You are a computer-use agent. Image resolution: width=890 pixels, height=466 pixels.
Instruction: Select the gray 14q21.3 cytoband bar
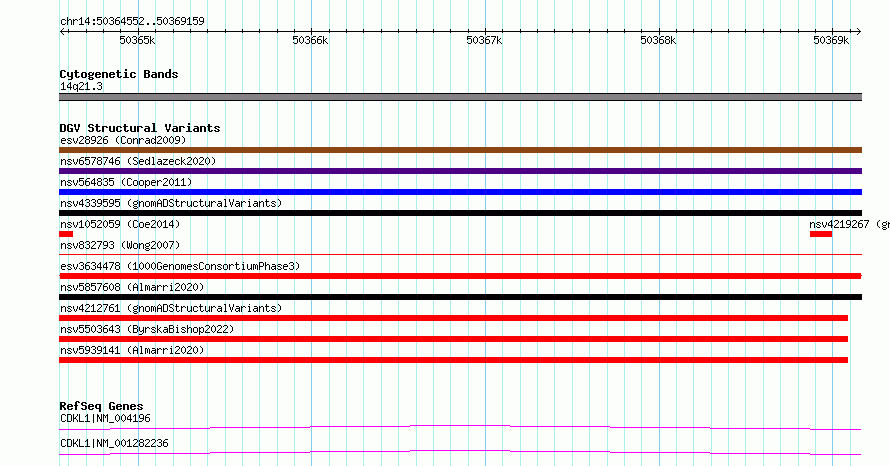tap(460, 97)
